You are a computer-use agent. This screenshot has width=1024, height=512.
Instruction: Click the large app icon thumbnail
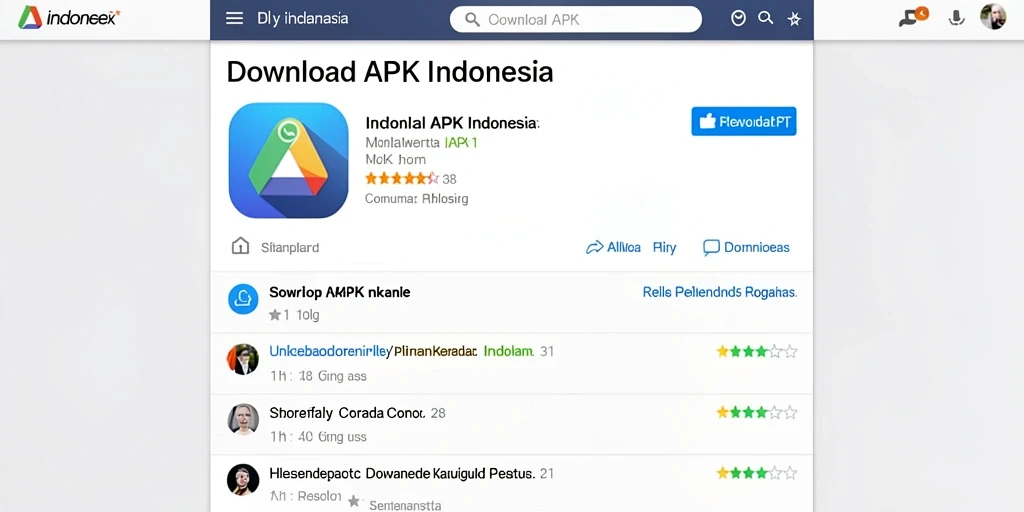click(288, 160)
